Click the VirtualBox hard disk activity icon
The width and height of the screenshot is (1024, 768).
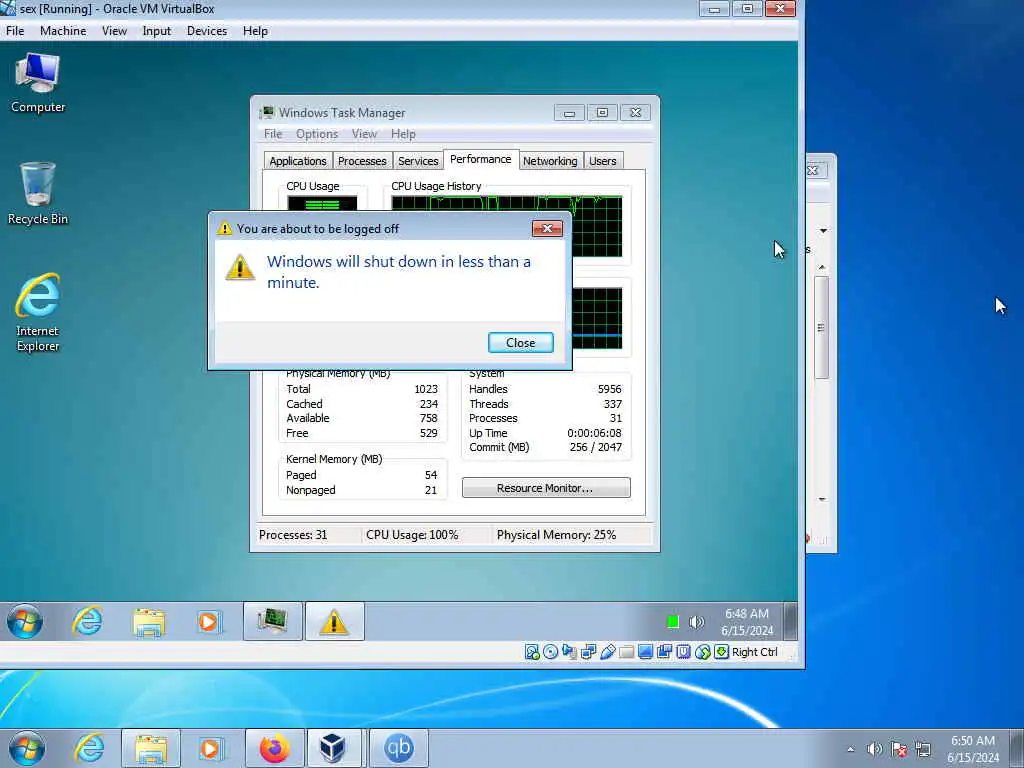click(532, 652)
